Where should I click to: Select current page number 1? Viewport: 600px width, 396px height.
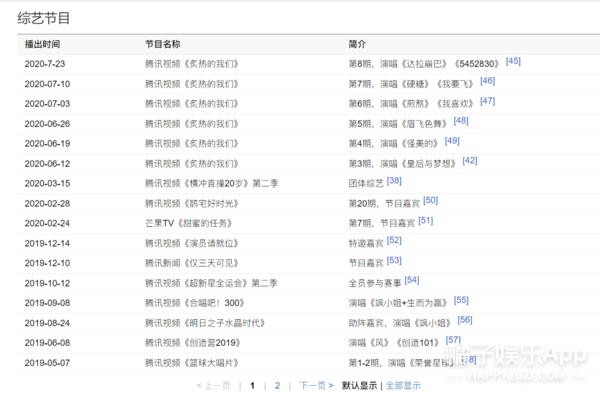click(253, 386)
